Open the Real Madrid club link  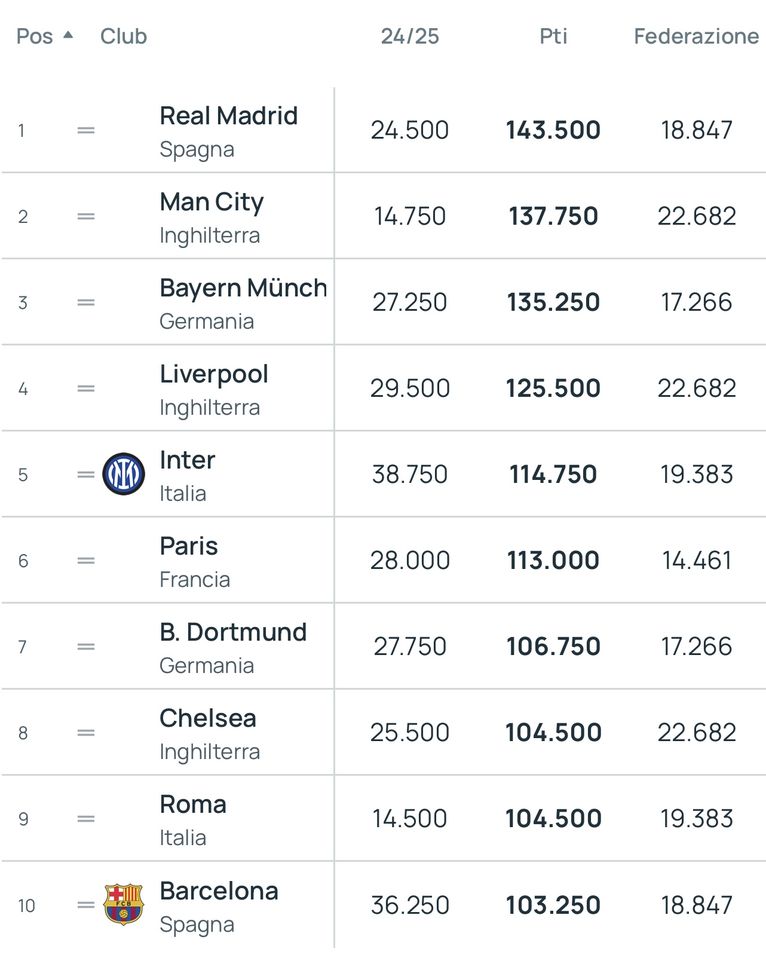(x=228, y=116)
